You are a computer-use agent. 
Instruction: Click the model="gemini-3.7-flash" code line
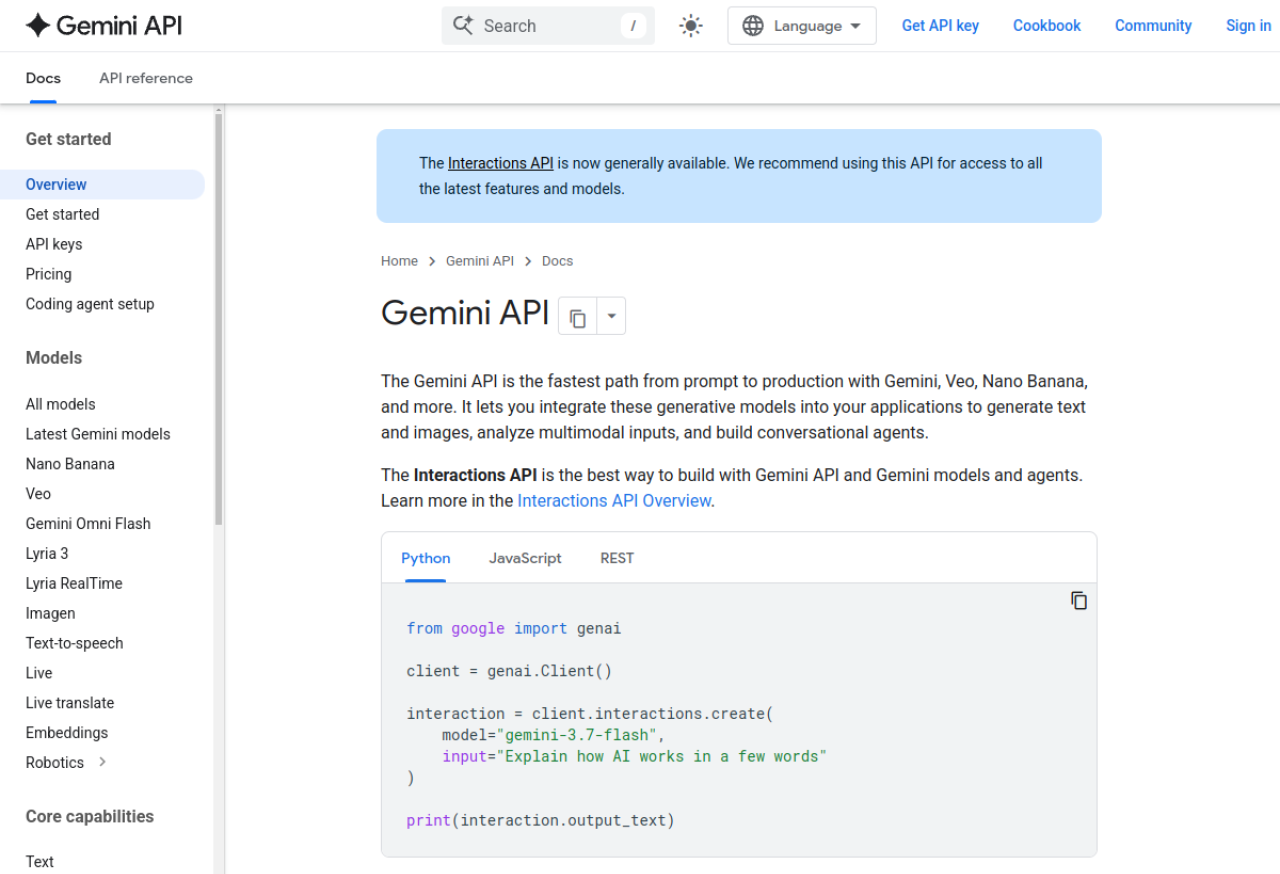point(554,735)
